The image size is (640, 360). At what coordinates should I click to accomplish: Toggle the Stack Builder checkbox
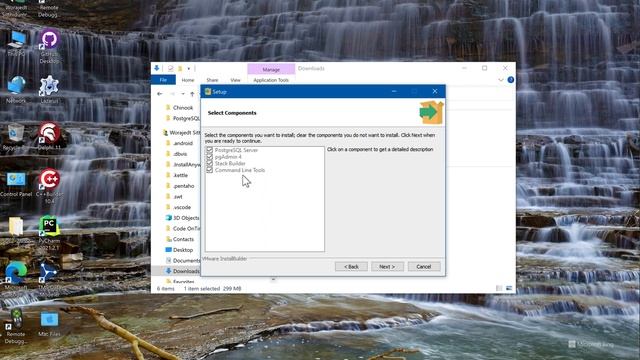tap(209, 163)
